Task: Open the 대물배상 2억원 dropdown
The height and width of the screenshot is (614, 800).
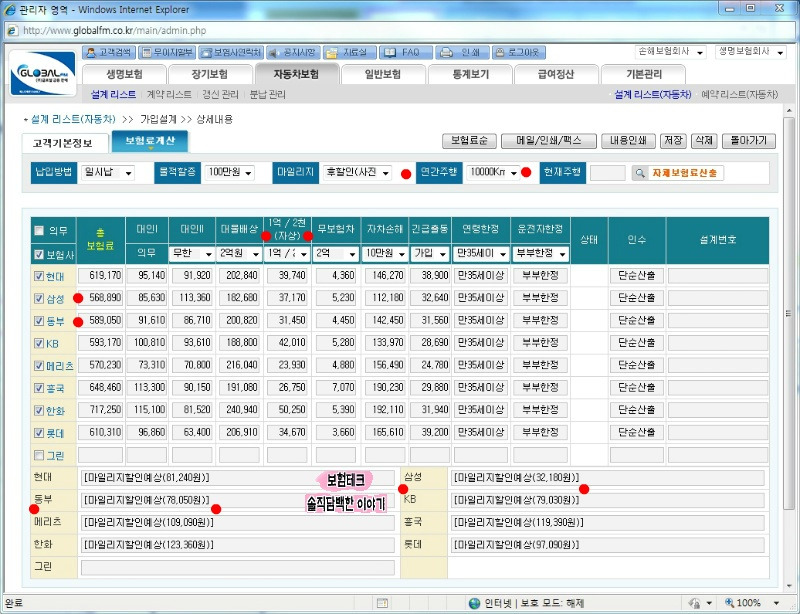Action: coord(239,254)
